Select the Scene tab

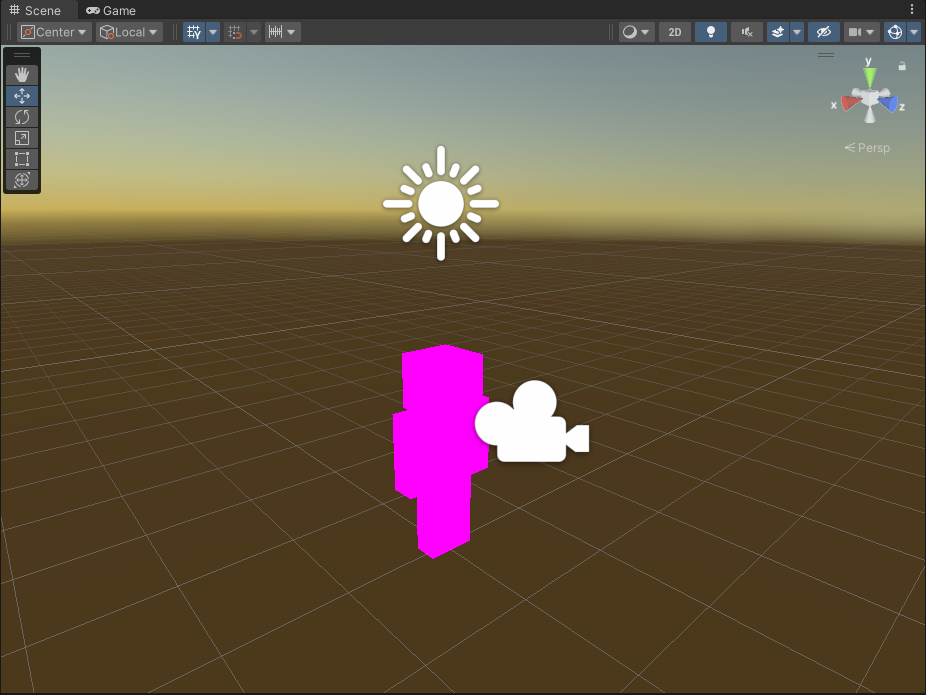pyautogui.click(x=35, y=10)
